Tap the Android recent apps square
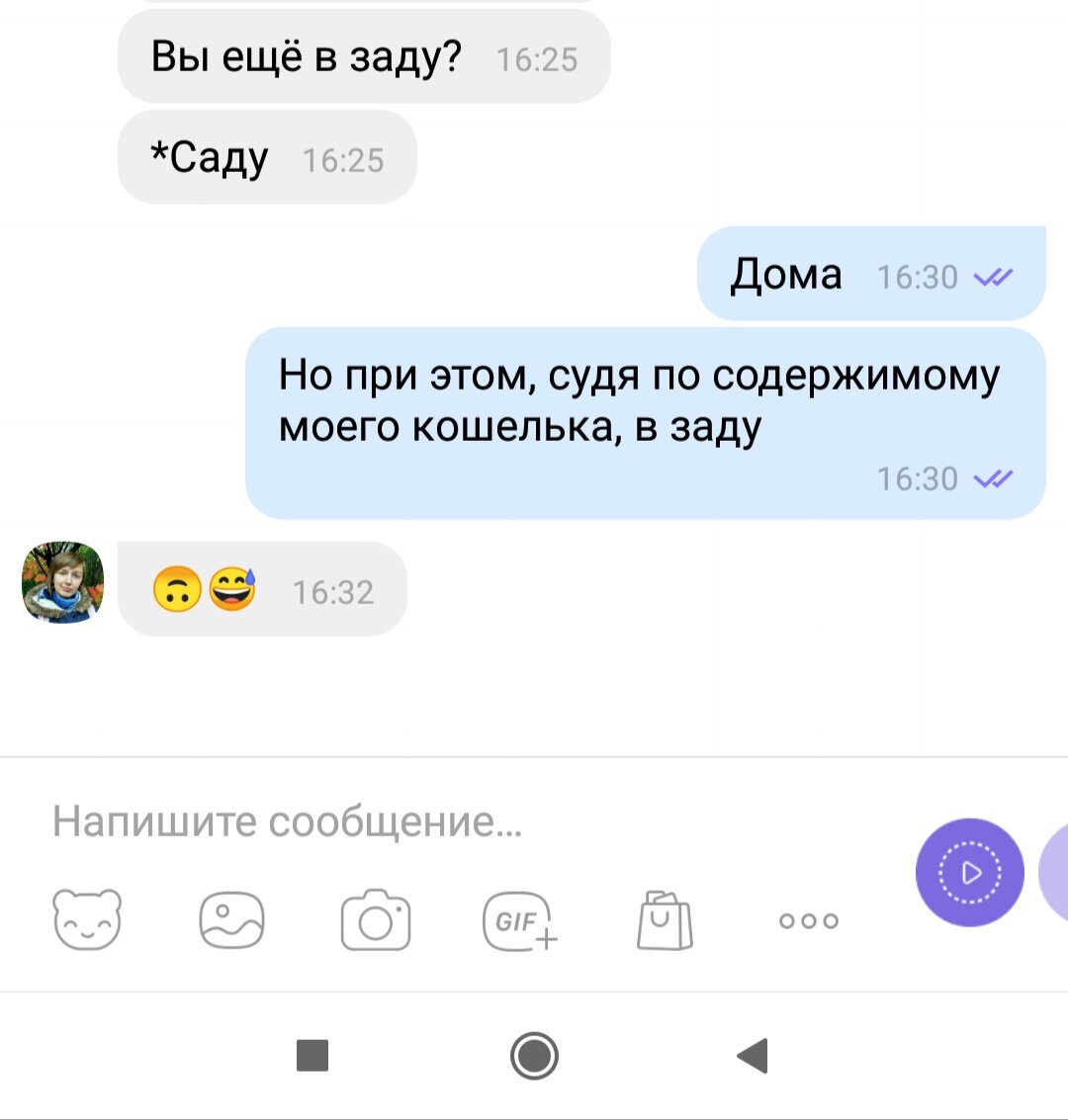 click(x=312, y=1056)
